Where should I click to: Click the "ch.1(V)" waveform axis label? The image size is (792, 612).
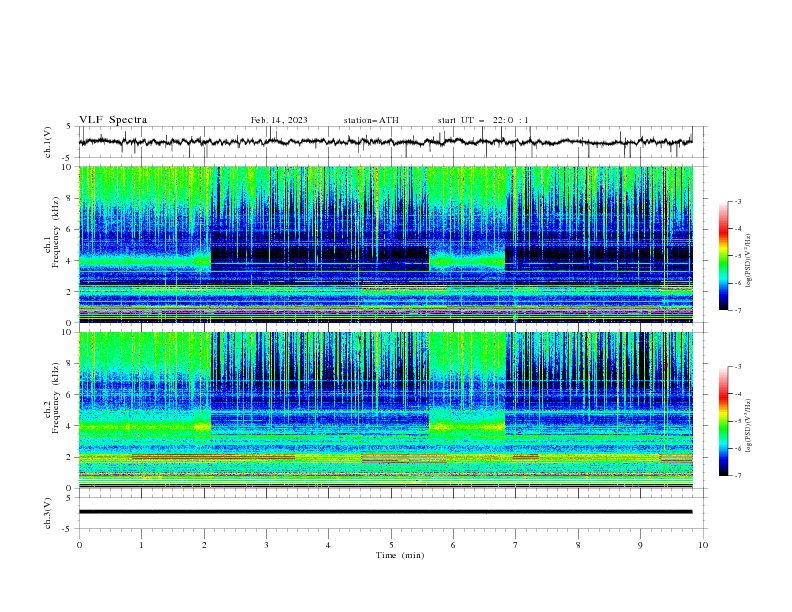tap(48, 142)
